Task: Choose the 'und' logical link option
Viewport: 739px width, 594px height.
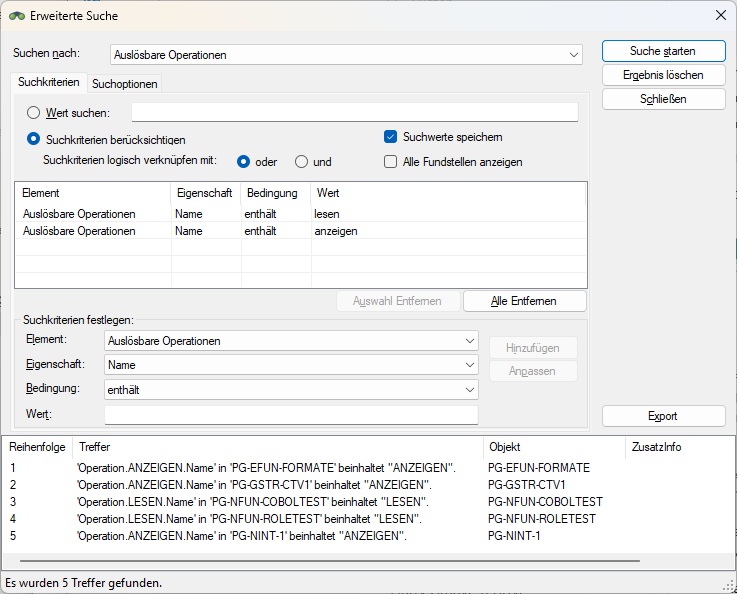Action: [301, 162]
